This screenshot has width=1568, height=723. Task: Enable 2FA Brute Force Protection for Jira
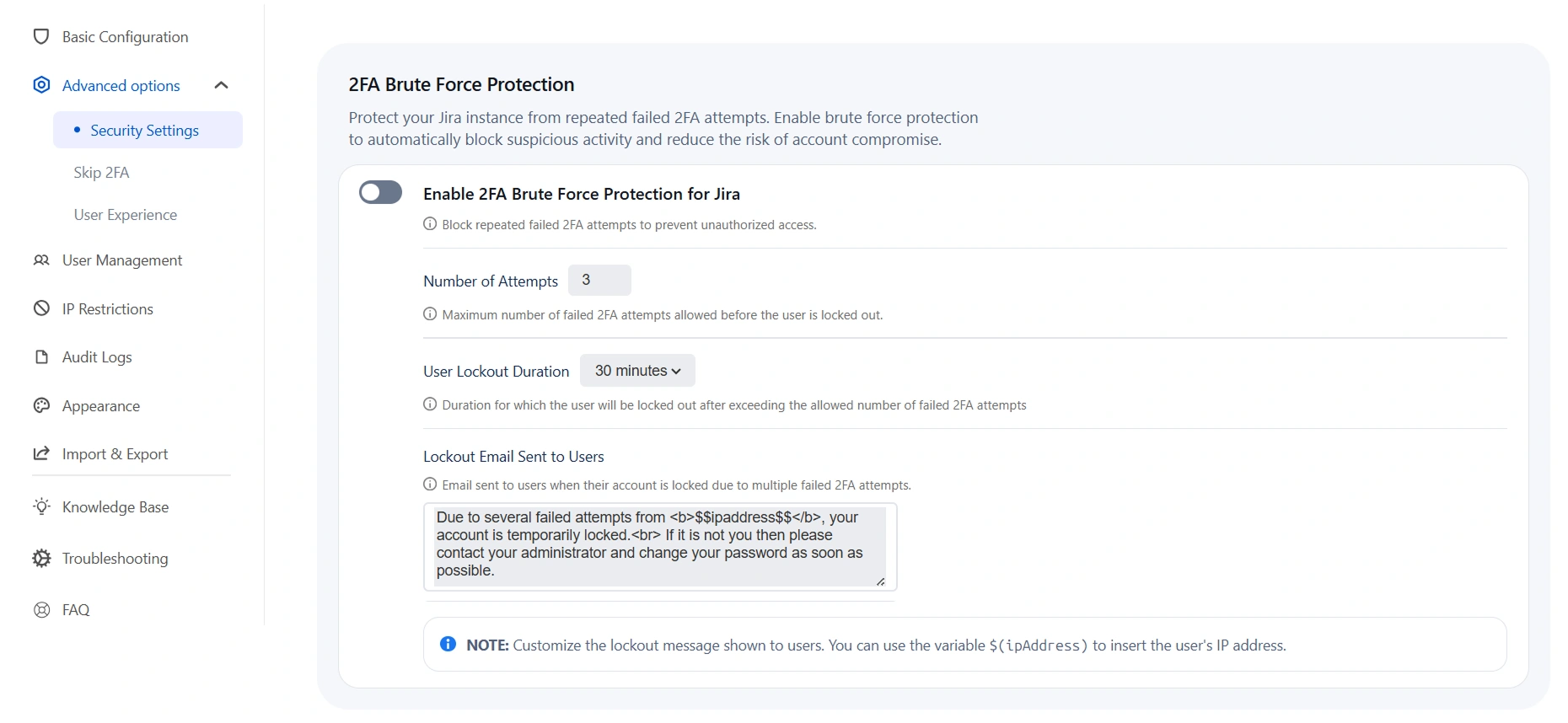pyautogui.click(x=379, y=192)
